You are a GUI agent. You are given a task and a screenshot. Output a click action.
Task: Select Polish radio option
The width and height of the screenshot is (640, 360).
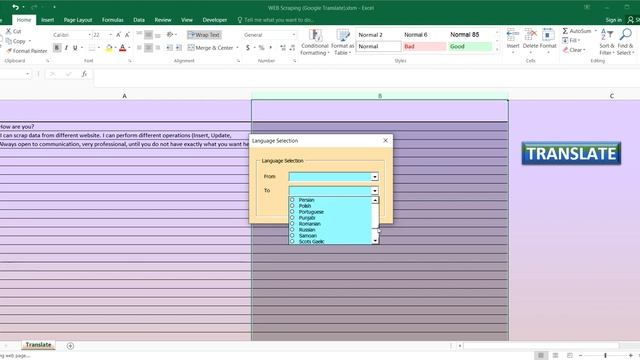pos(292,206)
